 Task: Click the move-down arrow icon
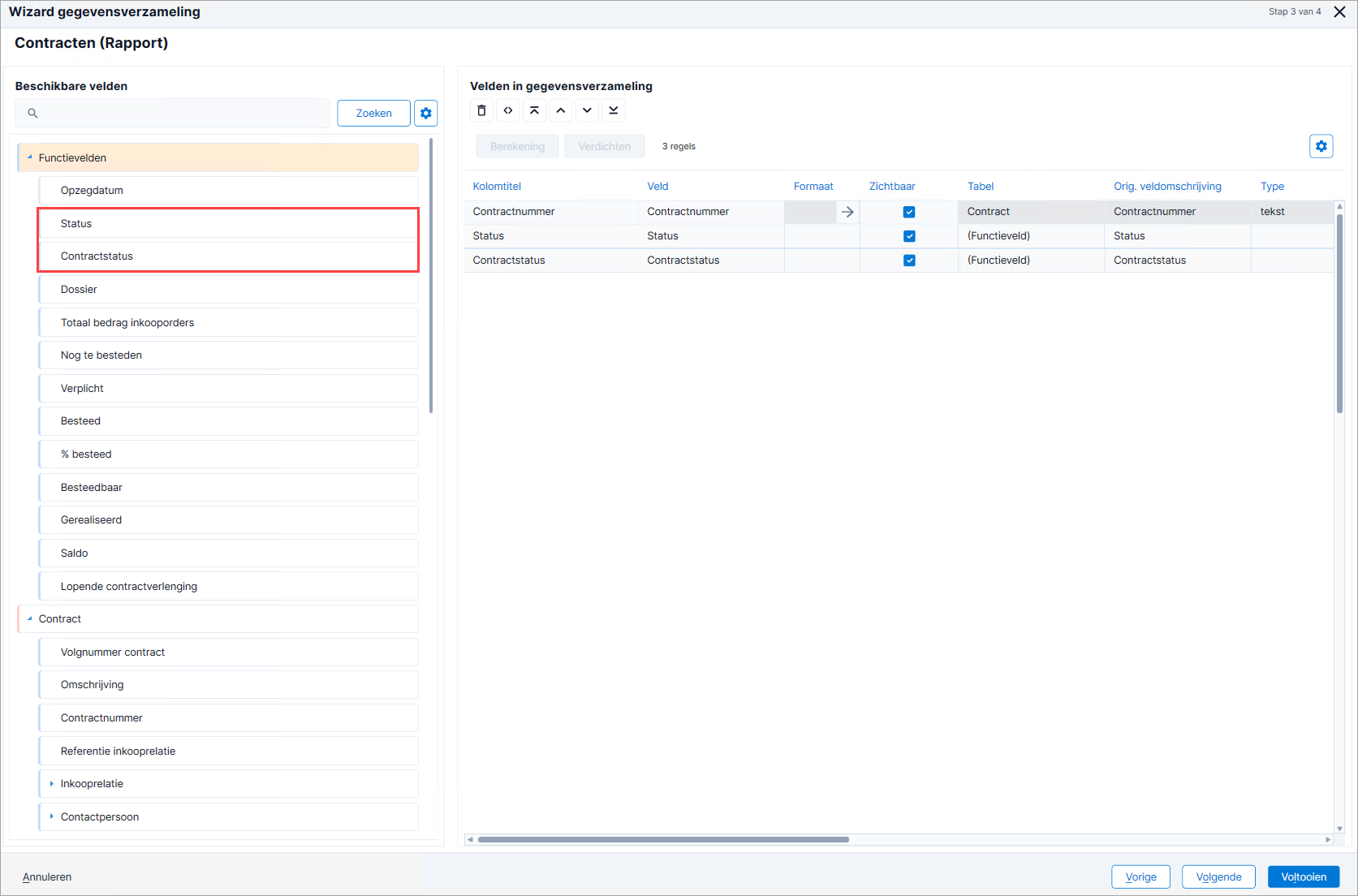[x=587, y=110]
